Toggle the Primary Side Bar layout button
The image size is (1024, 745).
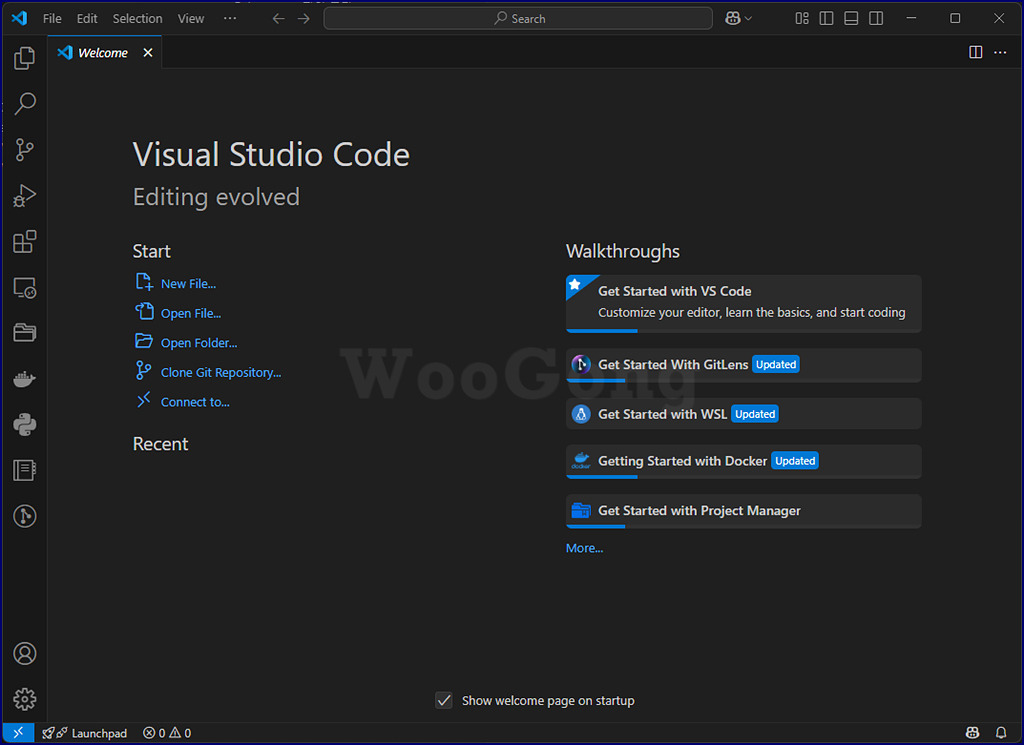[x=826, y=18]
